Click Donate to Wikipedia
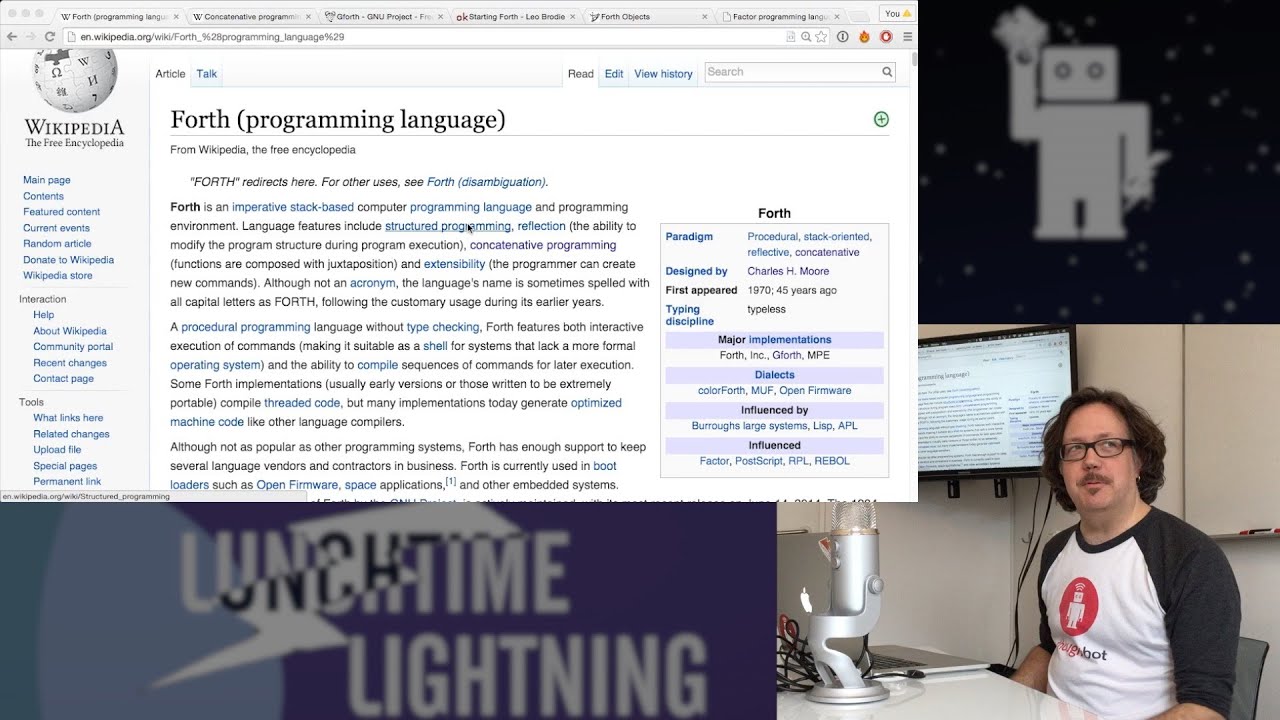1280x720 pixels. click(x=68, y=259)
